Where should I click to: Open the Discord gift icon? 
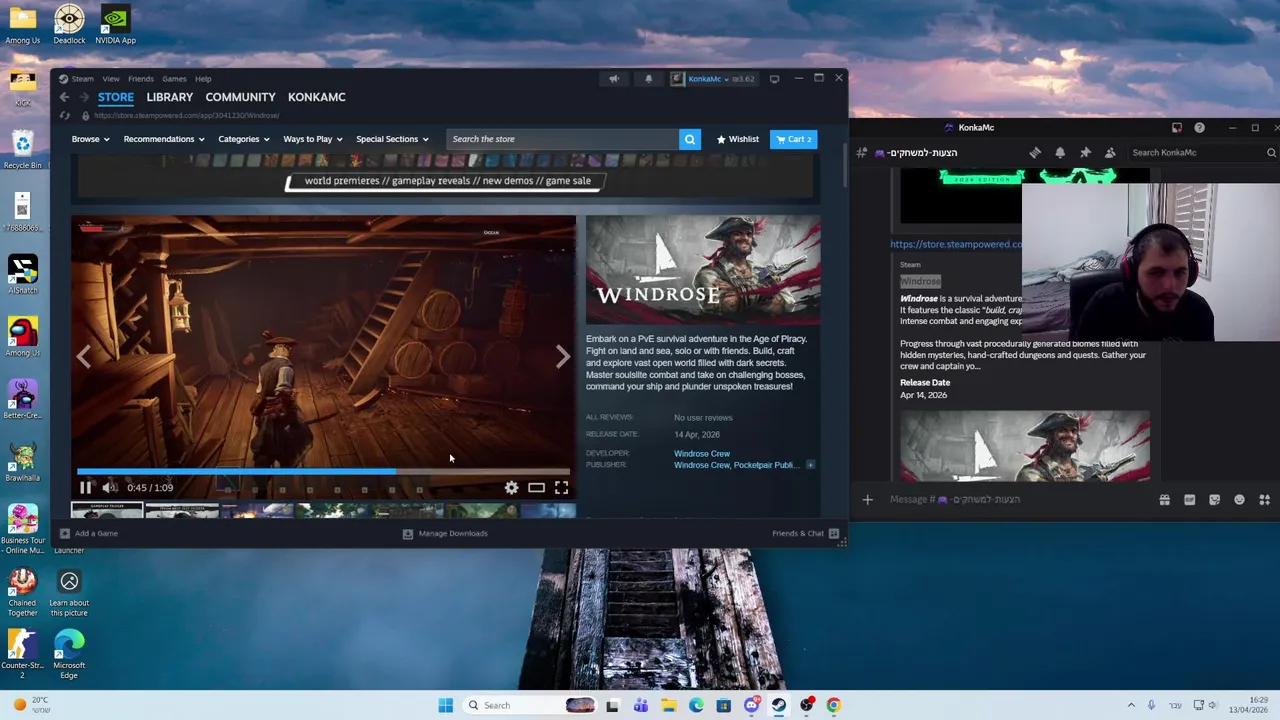click(x=1164, y=499)
